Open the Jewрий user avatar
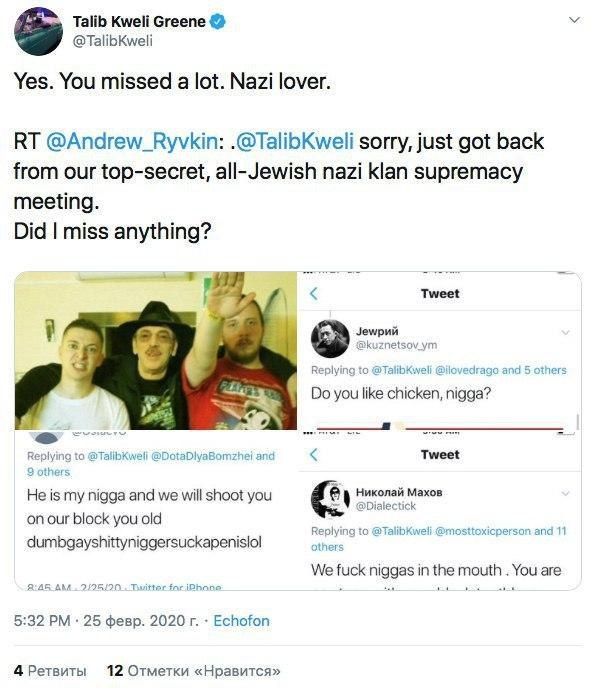Screen dimensions: 595x694 330,339
